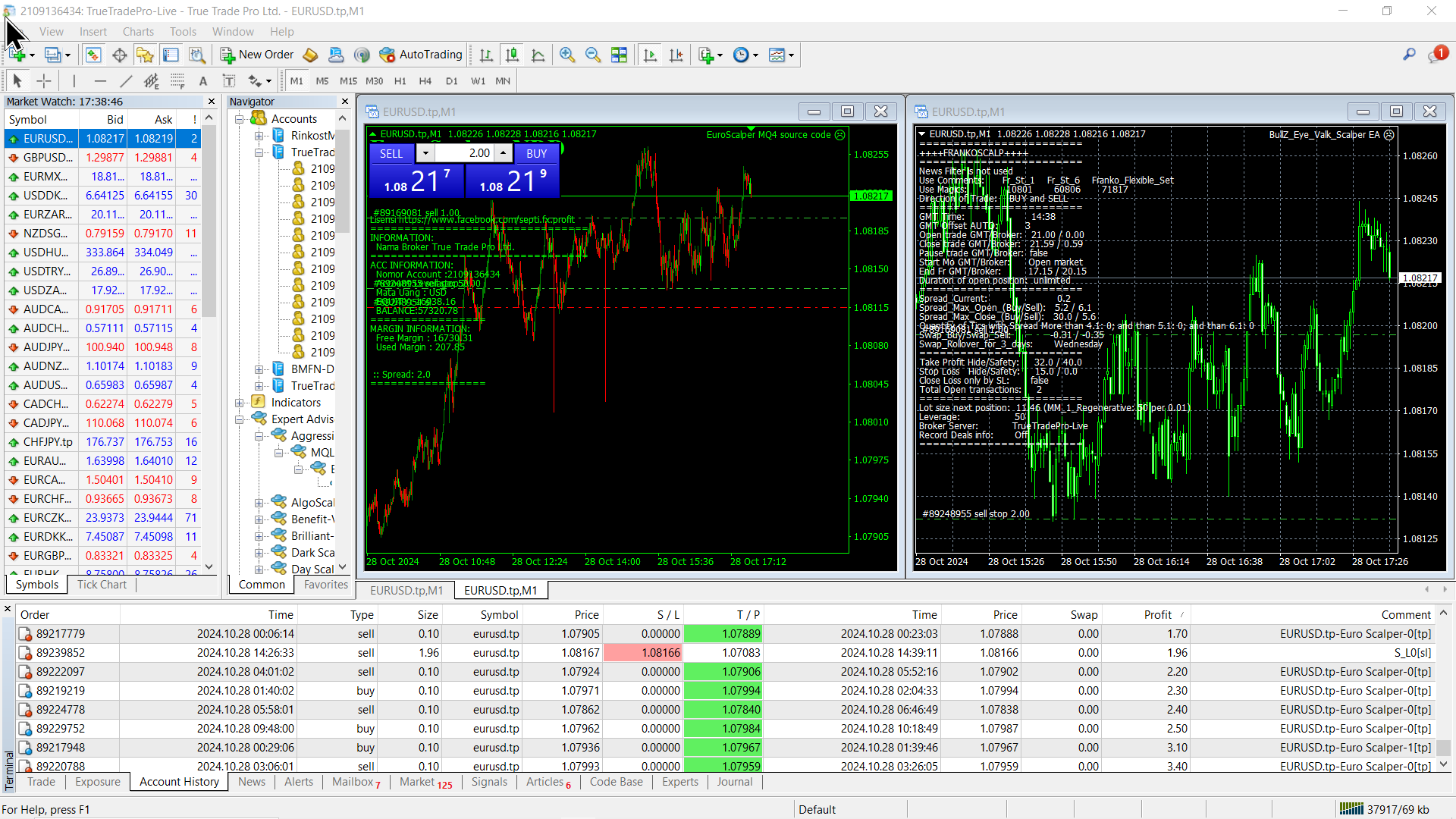The height and width of the screenshot is (819, 1456).
Task: Select the M5 timeframe button
Action: tap(322, 80)
